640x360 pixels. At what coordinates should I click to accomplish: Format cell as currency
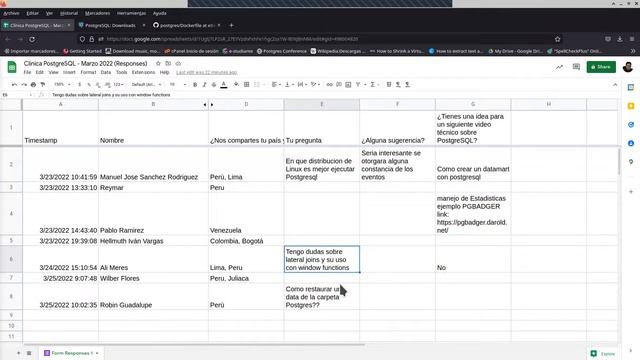click(80, 84)
